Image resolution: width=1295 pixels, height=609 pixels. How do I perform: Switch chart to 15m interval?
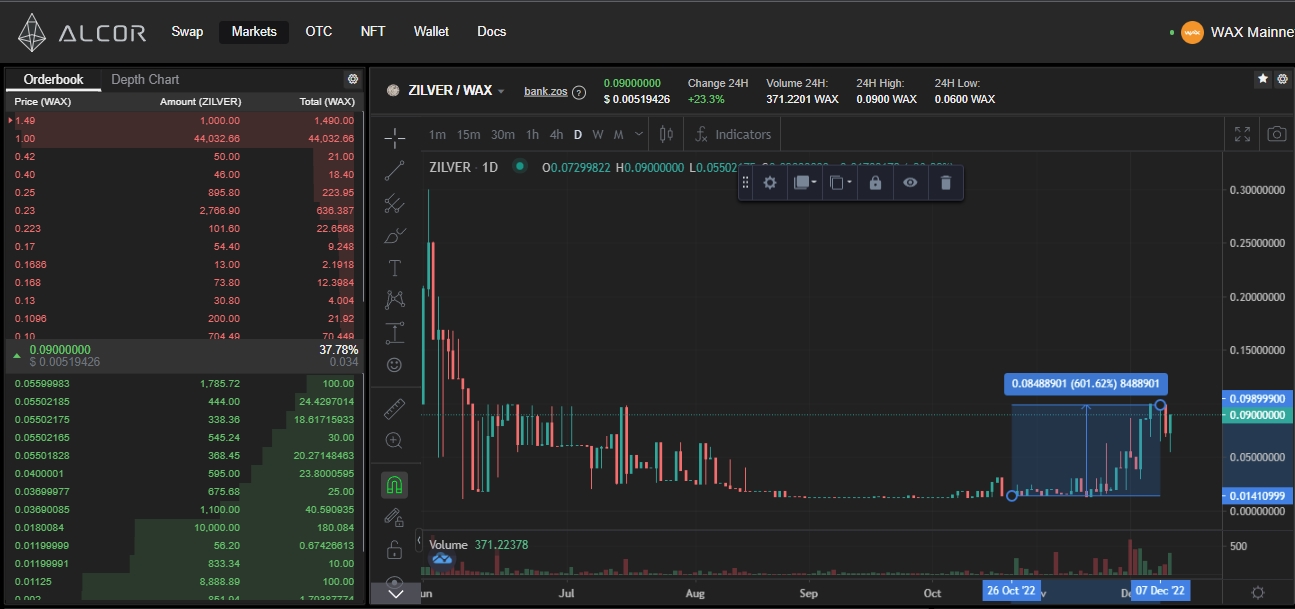click(468, 134)
